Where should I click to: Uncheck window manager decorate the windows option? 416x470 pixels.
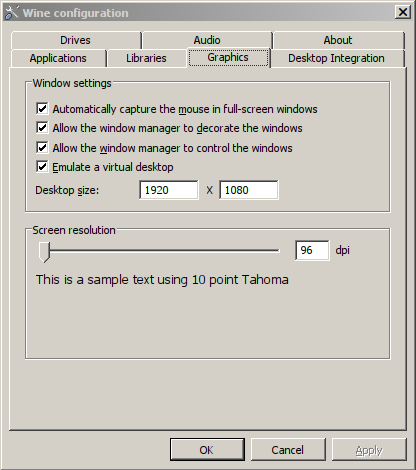[x=42, y=128]
